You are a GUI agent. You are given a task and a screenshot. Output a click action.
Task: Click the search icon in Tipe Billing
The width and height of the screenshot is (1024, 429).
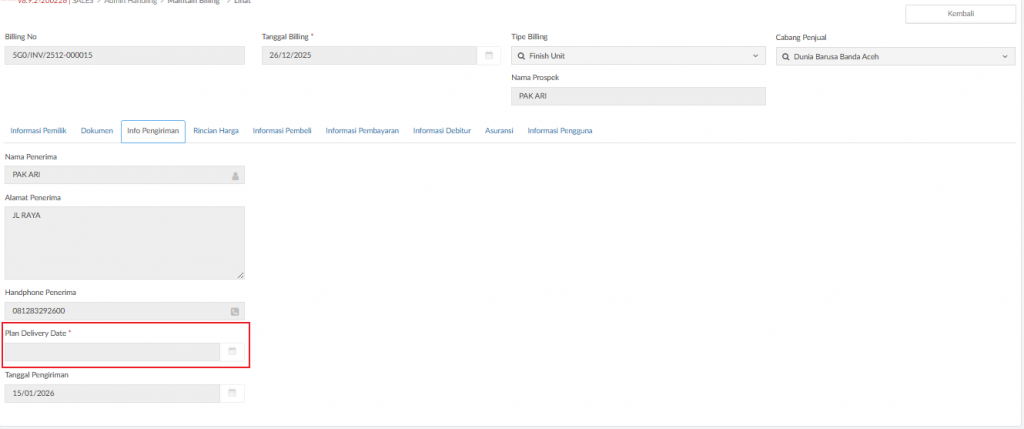(x=521, y=56)
